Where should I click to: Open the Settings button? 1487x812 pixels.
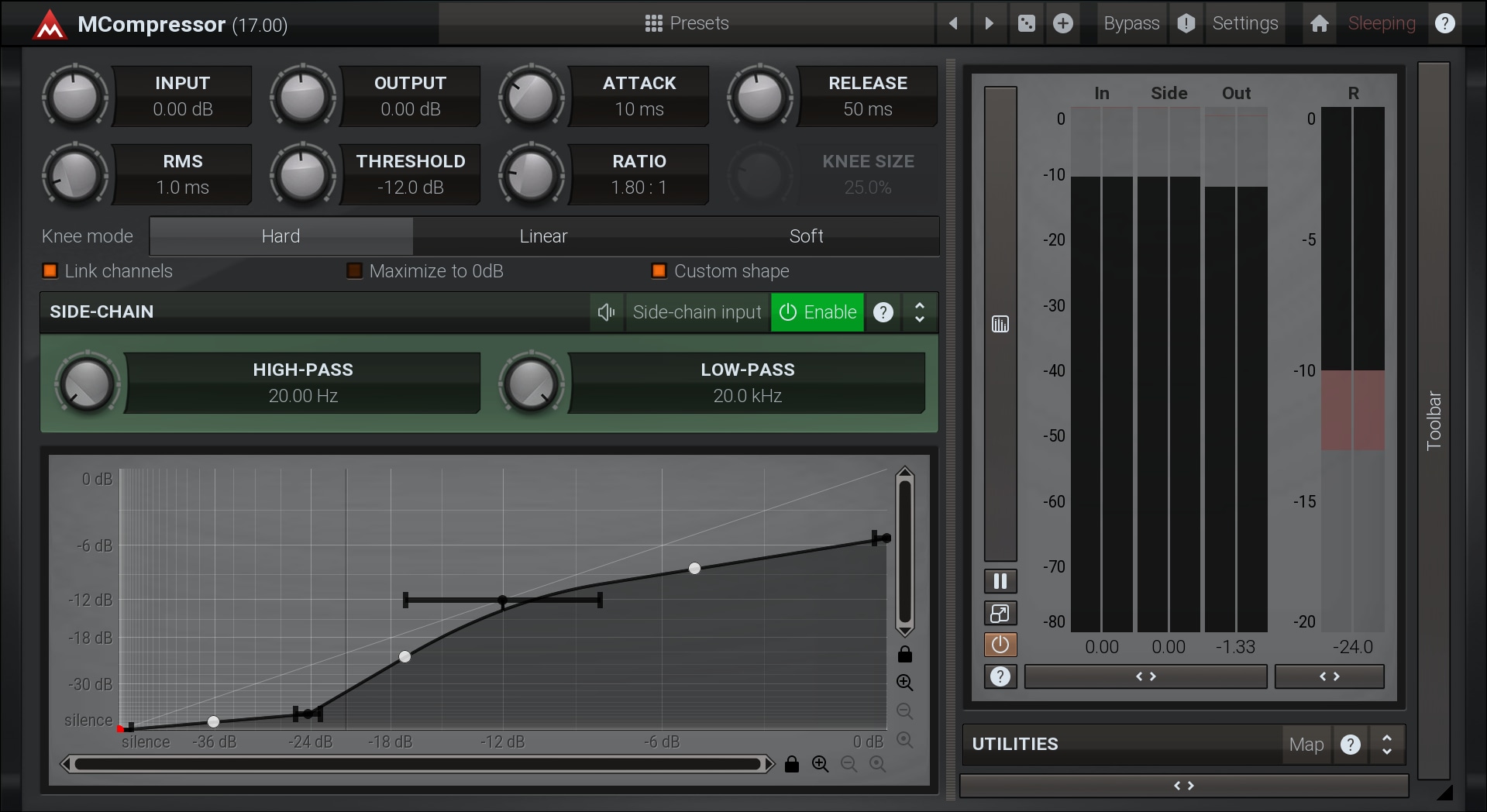click(1244, 23)
